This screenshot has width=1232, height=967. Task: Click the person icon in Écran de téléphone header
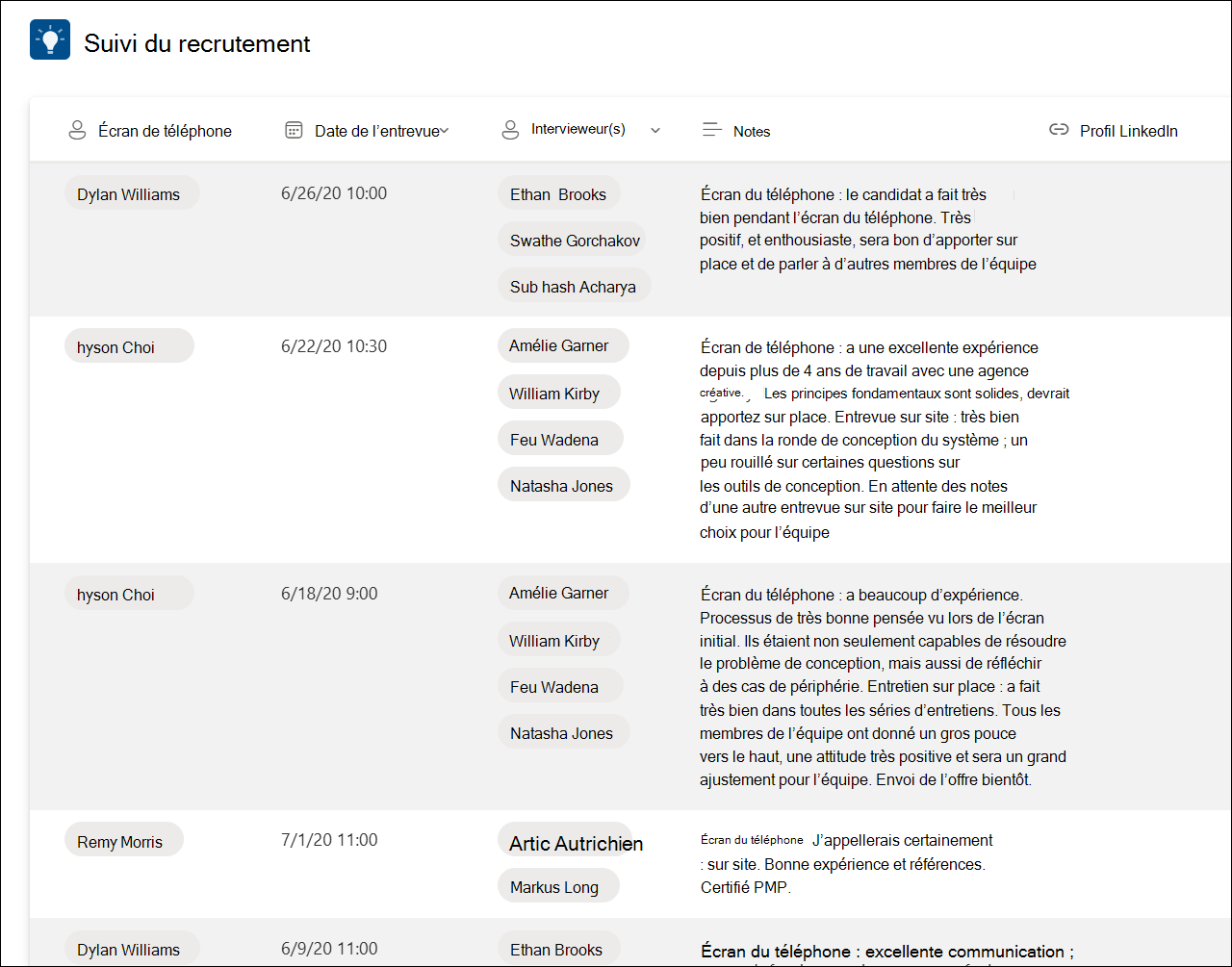point(78,131)
